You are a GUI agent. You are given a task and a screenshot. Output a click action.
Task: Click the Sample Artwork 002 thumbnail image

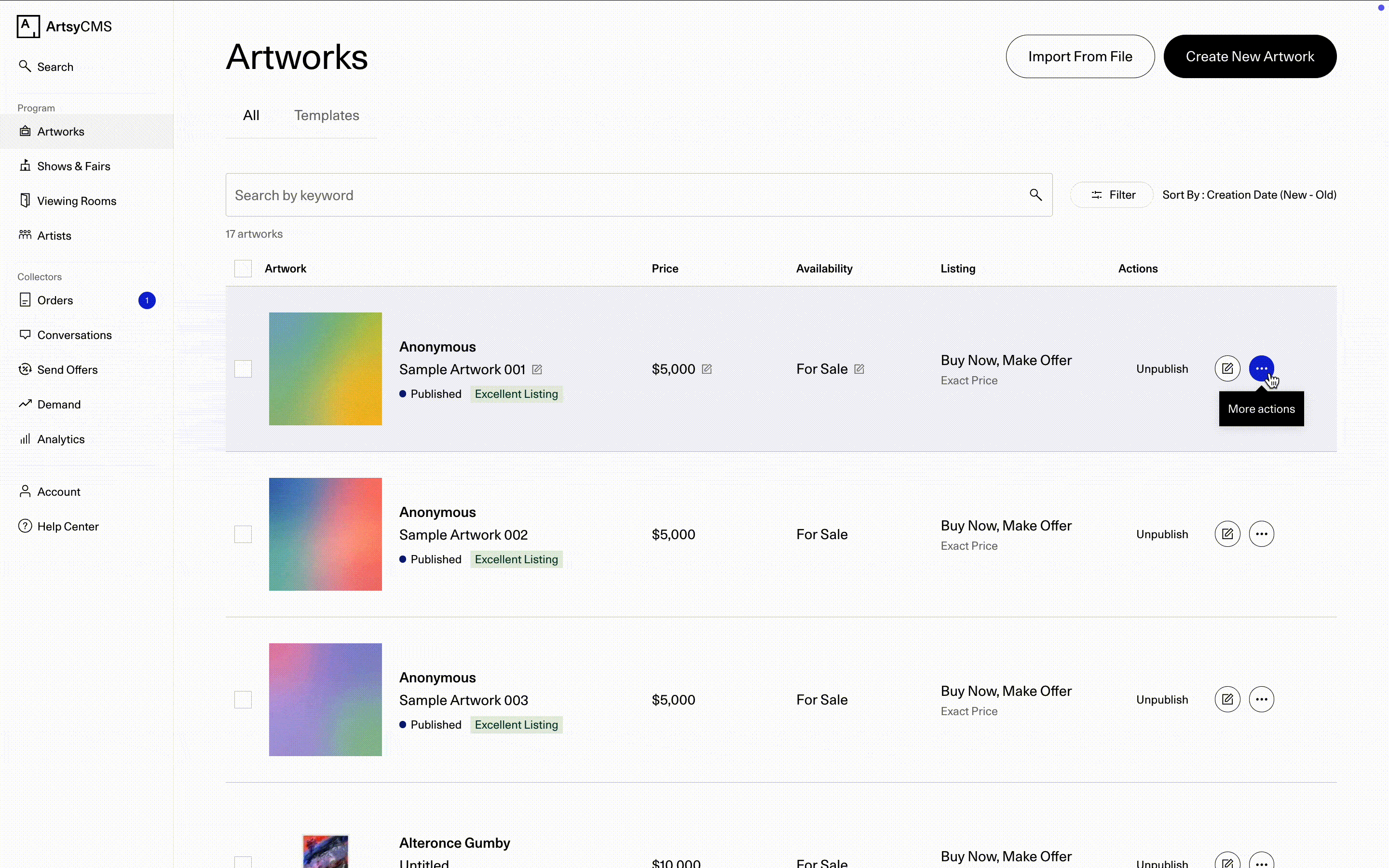326,534
